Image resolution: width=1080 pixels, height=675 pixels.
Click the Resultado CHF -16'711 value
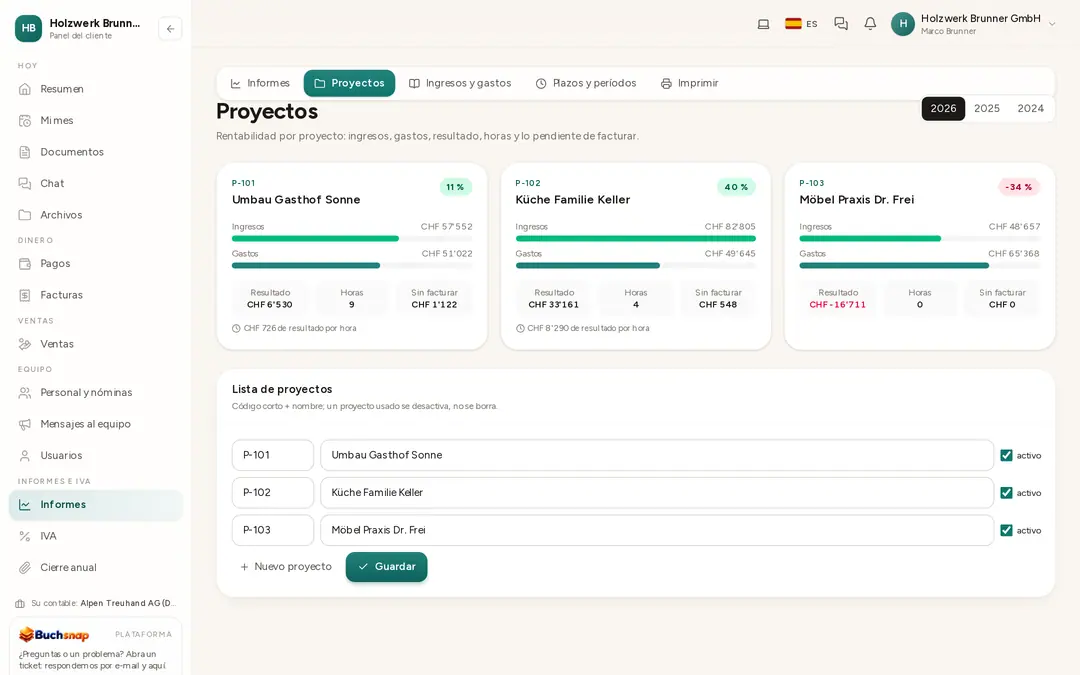[x=838, y=304]
